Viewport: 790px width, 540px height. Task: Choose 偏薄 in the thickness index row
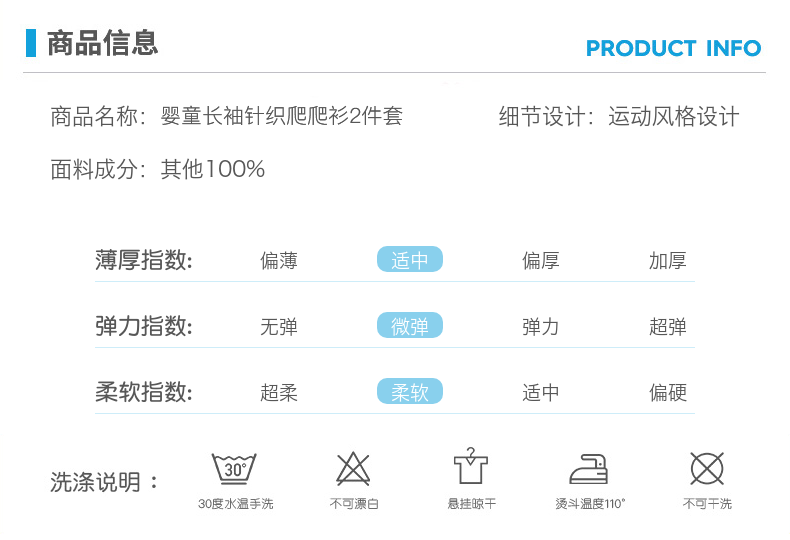click(279, 261)
